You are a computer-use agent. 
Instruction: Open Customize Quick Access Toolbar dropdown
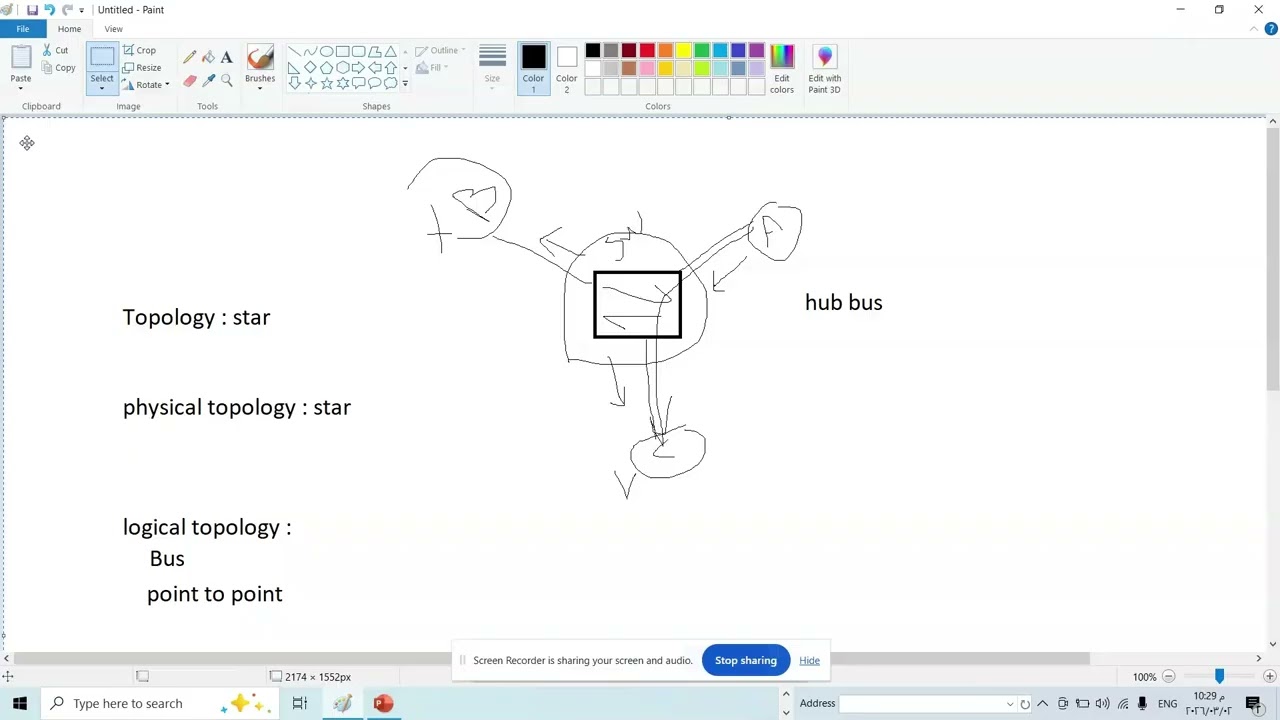coord(82,10)
